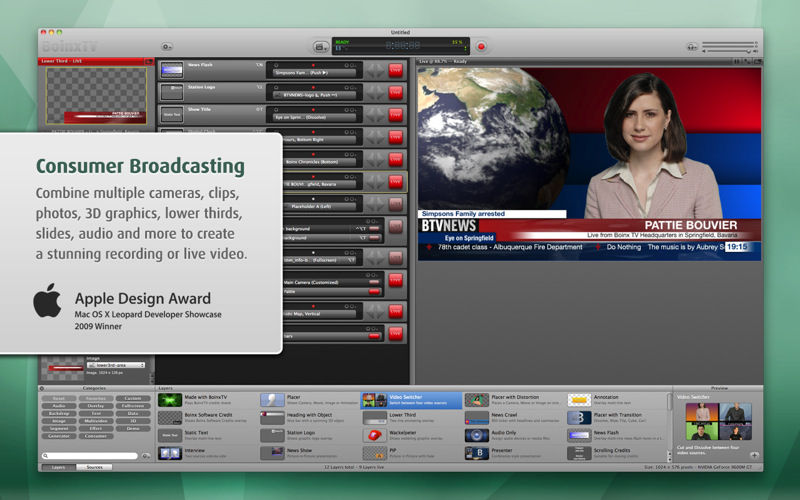Click the layer search field
The image size is (800, 500).
(90, 456)
